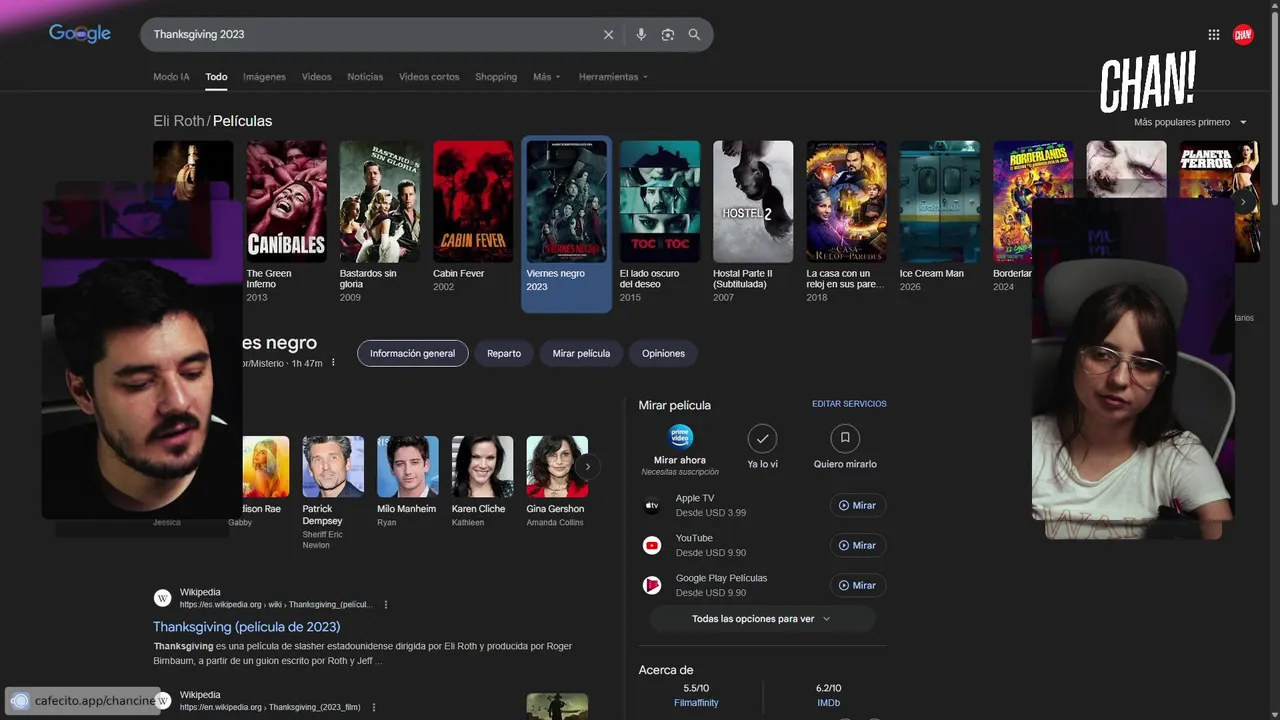Open Milo Manheim cast photo

(x=408, y=466)
